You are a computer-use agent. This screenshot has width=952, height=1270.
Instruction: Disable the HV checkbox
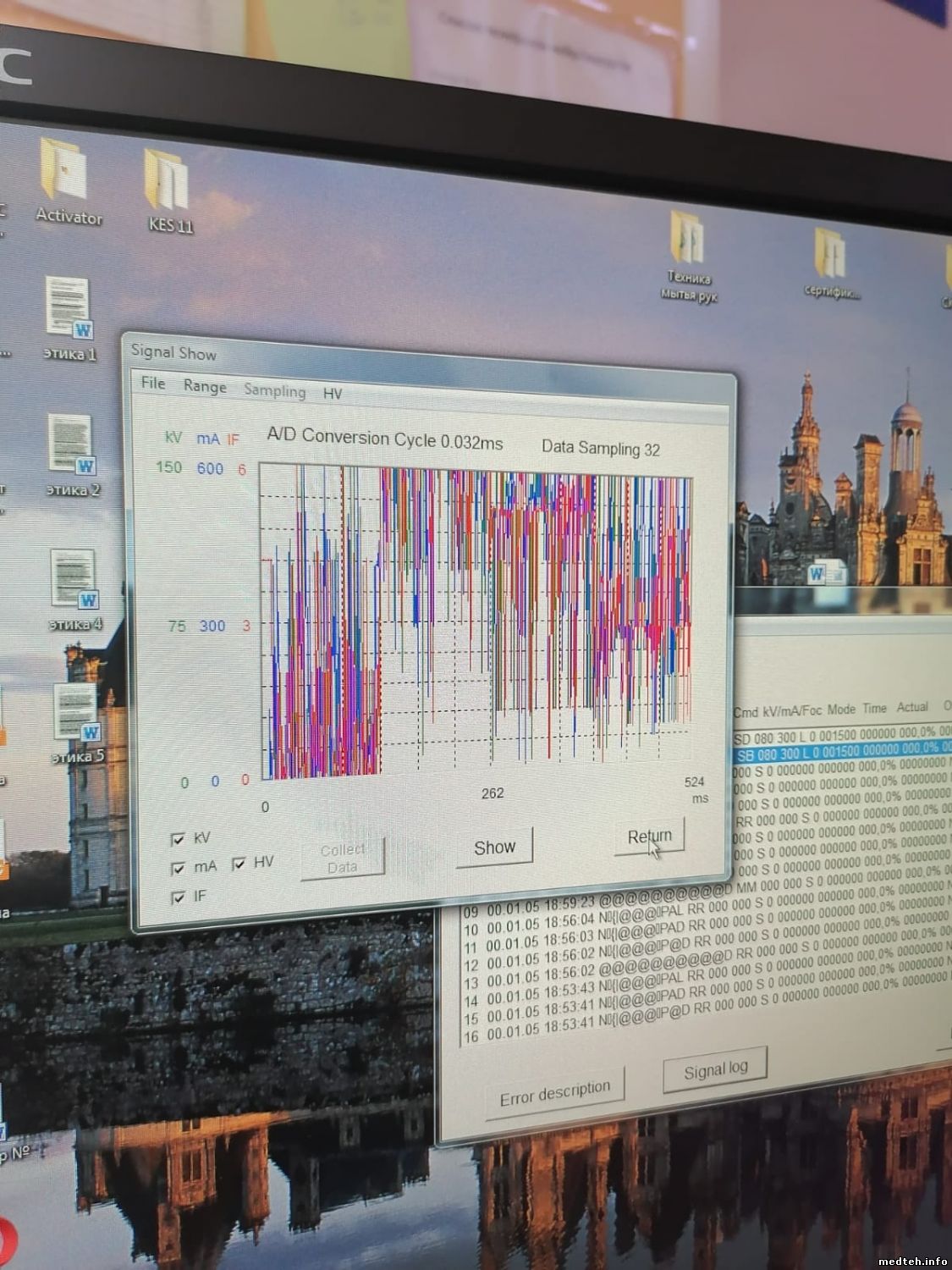(x=239, y=864)
